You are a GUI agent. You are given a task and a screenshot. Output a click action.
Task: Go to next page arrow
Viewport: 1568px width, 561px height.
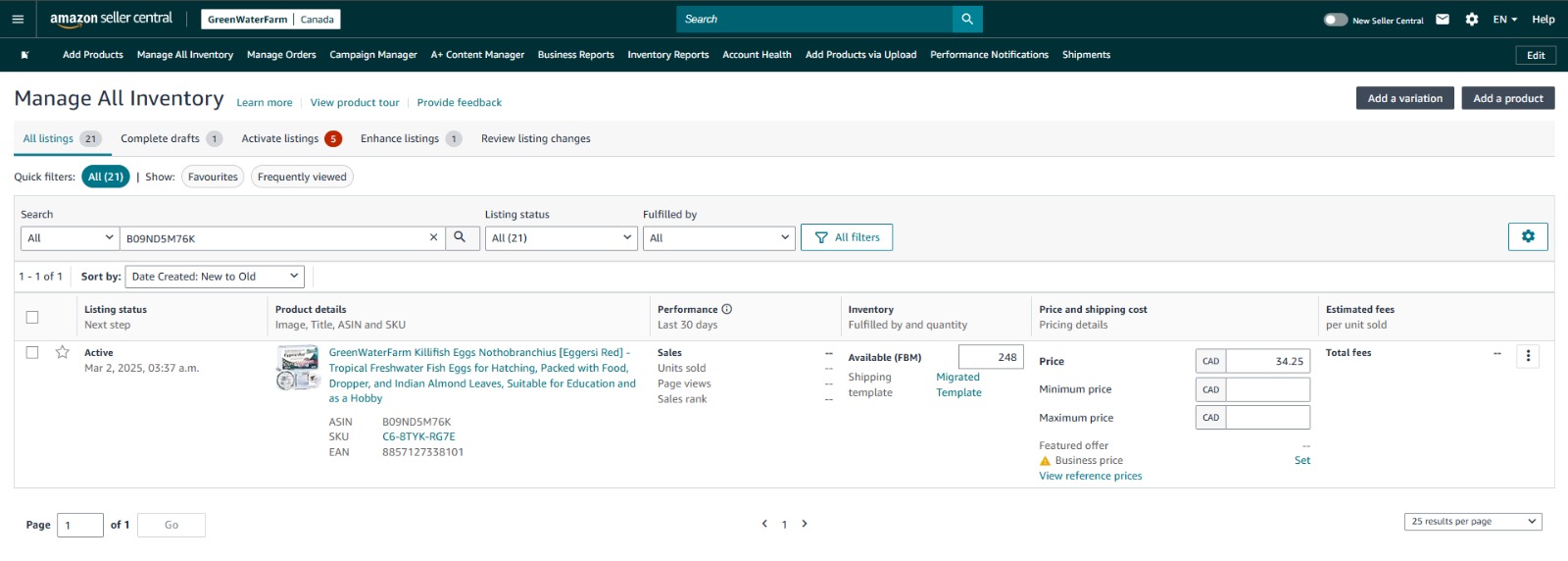click(x=805, y=524)
